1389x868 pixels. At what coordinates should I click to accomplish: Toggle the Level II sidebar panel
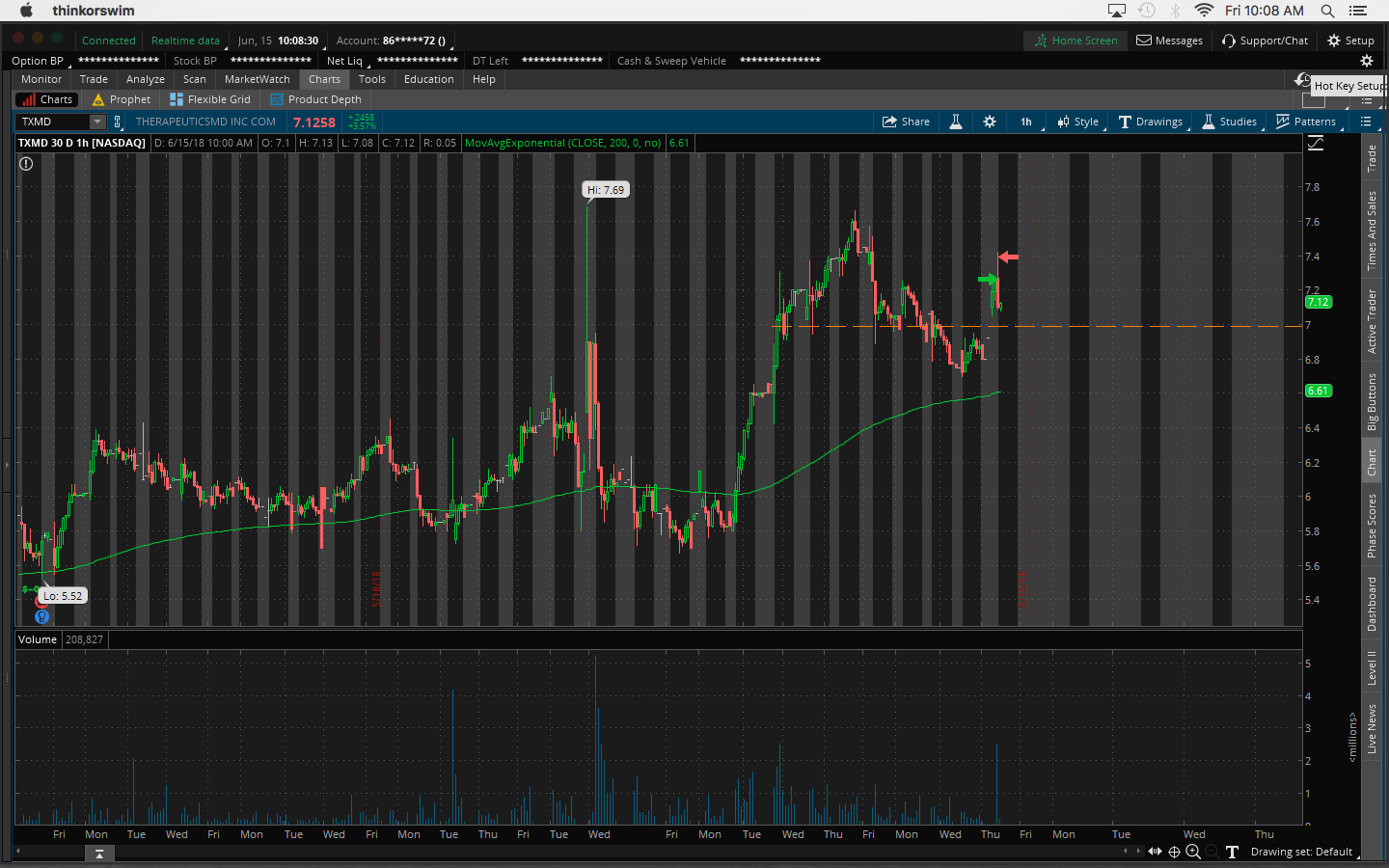point(1371,667)
